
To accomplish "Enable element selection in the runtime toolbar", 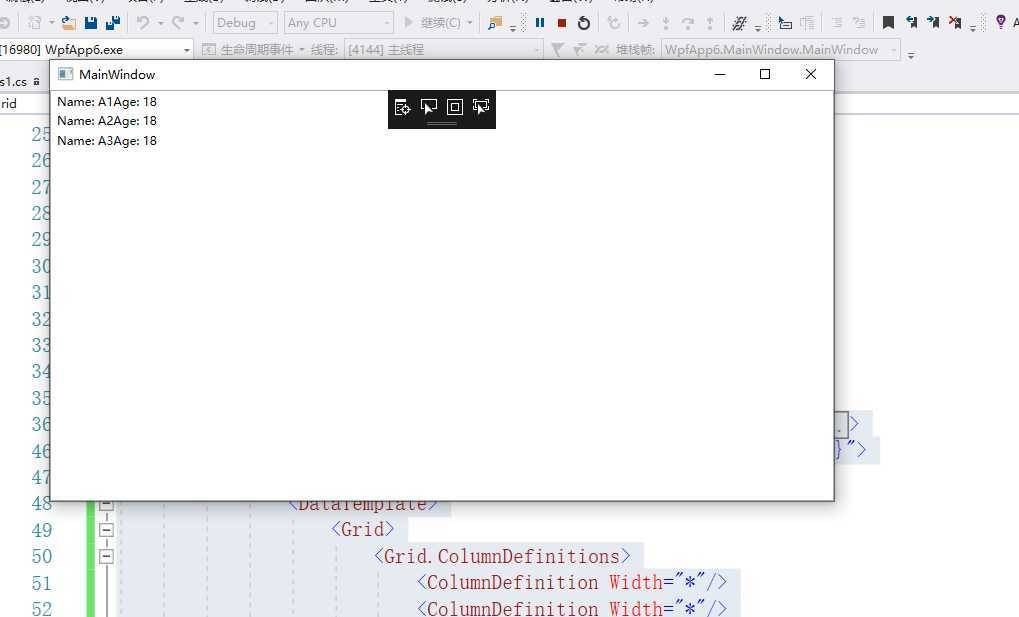I will pyautogui.click(x=429, y=107).
